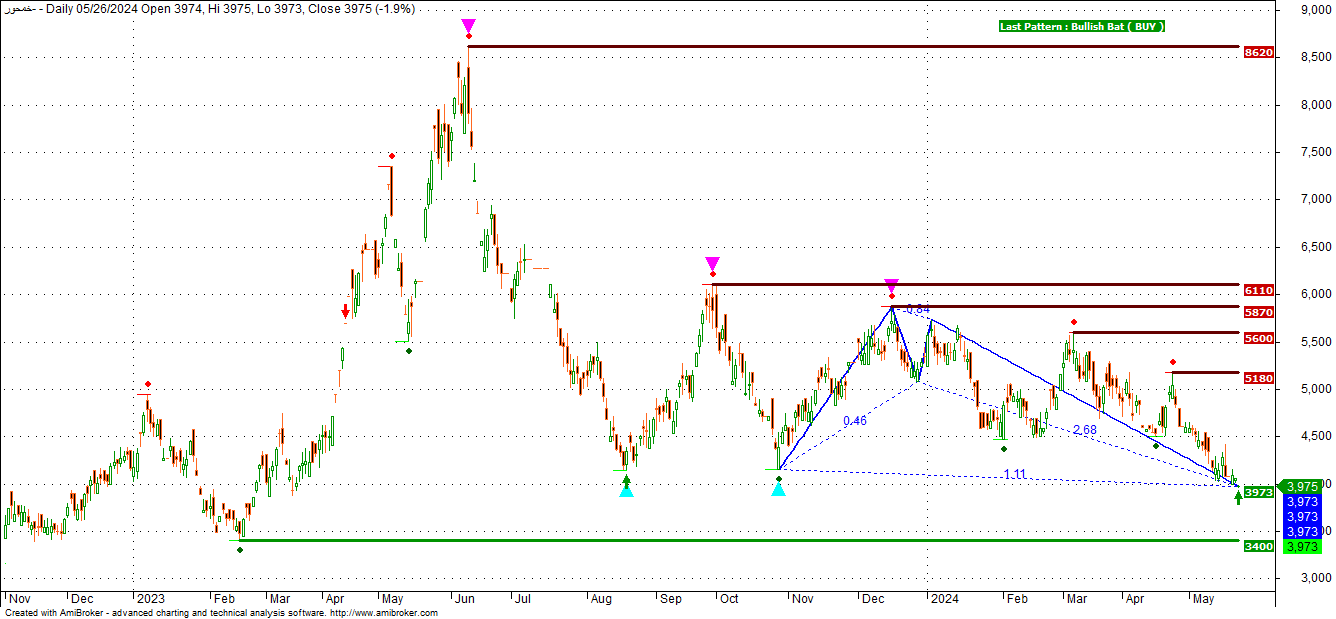The image size is (1336, 619).
Task: Click the 1.11 Fibonacci ratio label
Action: pos(1016,474)
